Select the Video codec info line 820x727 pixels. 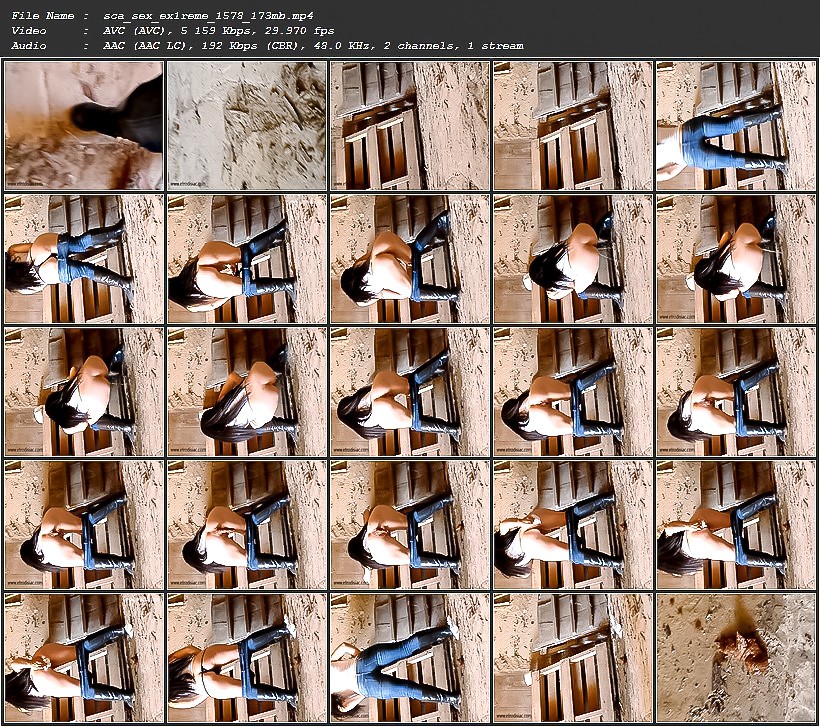[x=173, y=31]
